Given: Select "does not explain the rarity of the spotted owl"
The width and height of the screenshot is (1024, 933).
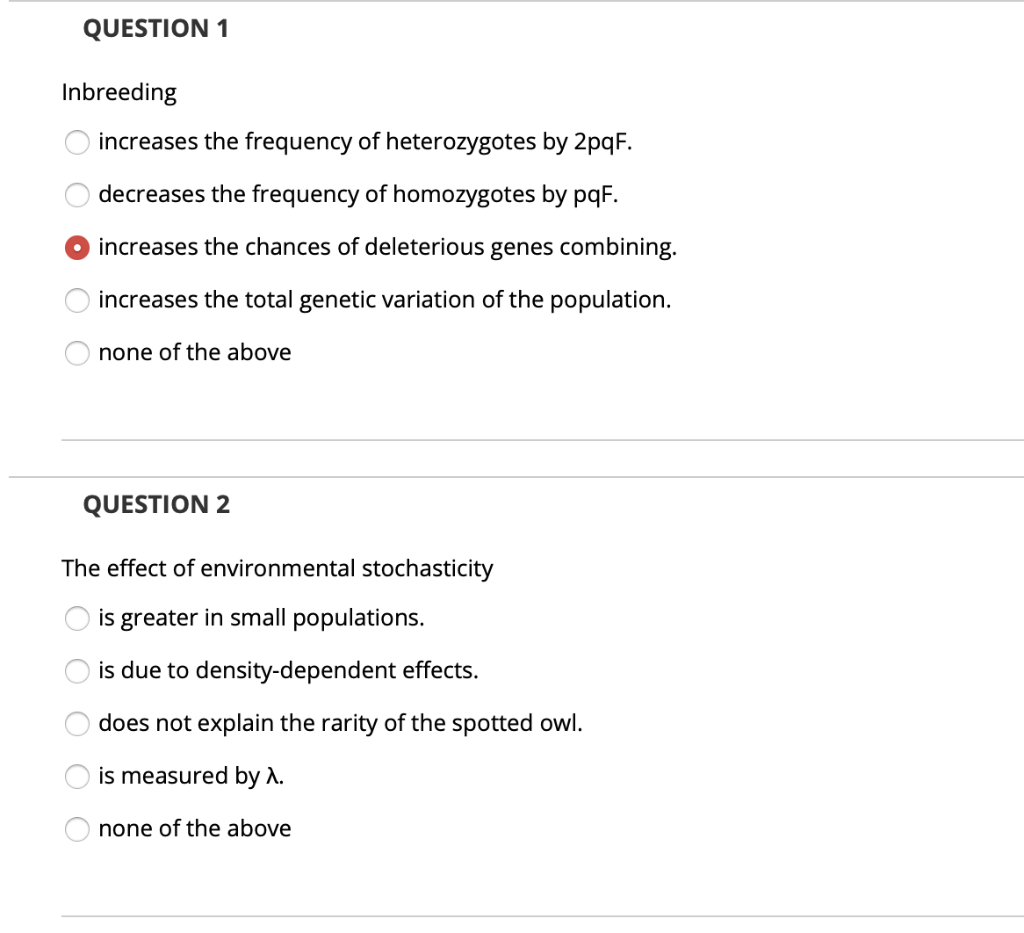Looking at the screenshot, I should [x=77, y=724].
